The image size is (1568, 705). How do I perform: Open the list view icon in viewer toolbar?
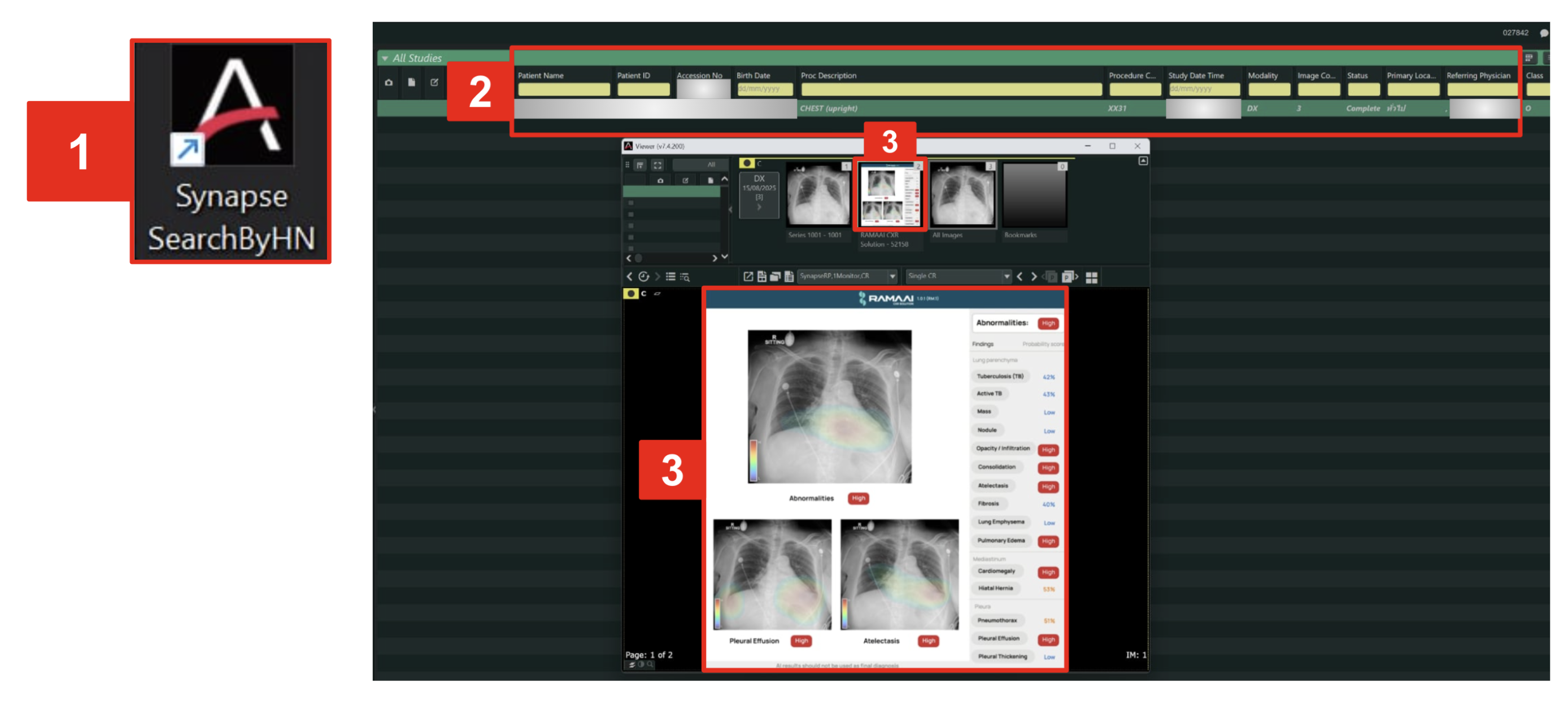670,276
